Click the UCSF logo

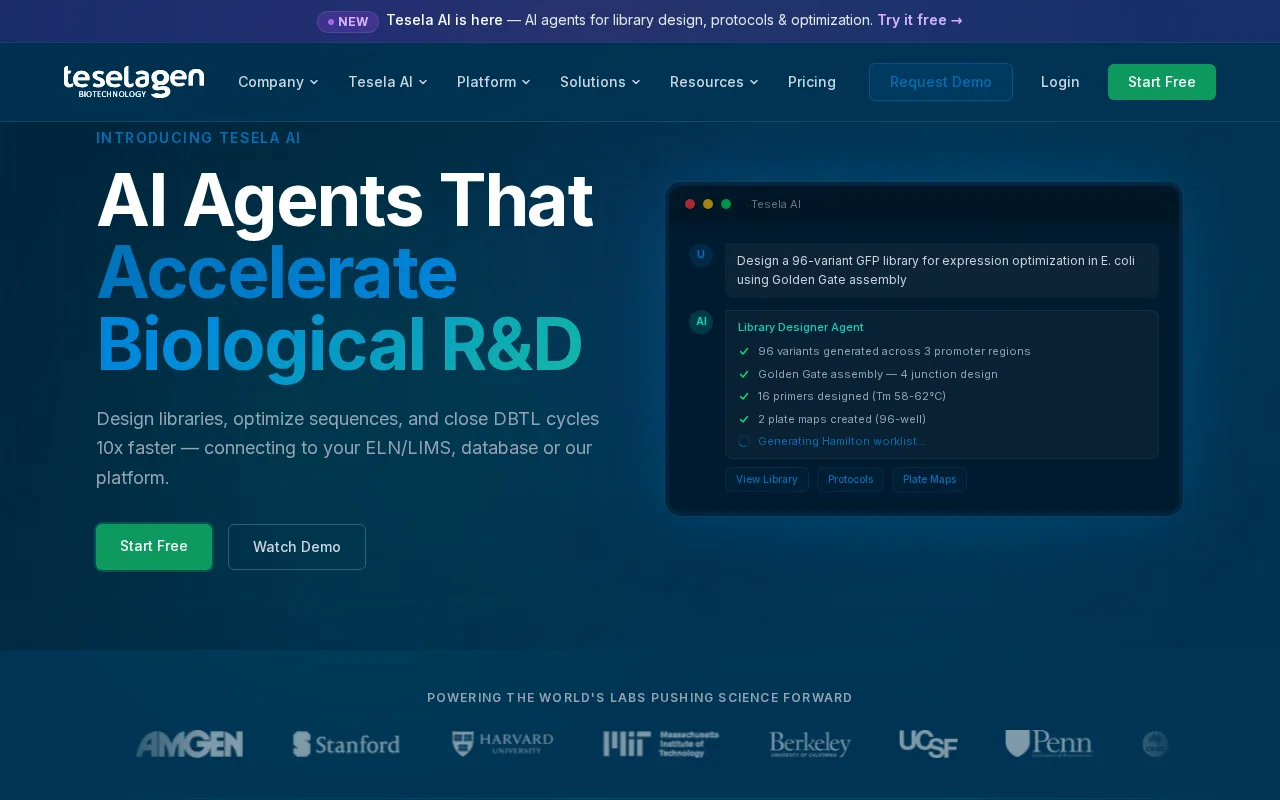coord(928,744)
